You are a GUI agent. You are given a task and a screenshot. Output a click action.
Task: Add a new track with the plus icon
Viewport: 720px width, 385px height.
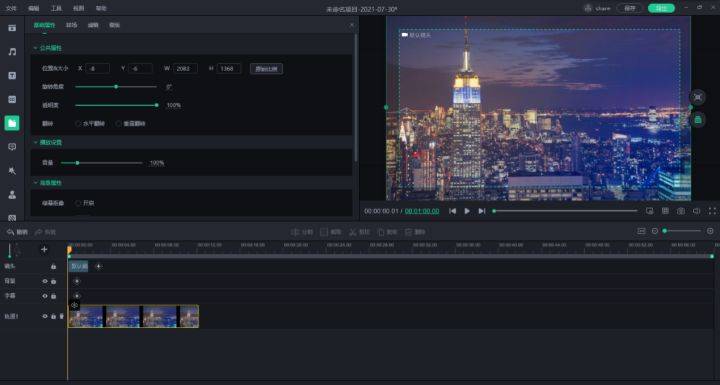(44, 249)
